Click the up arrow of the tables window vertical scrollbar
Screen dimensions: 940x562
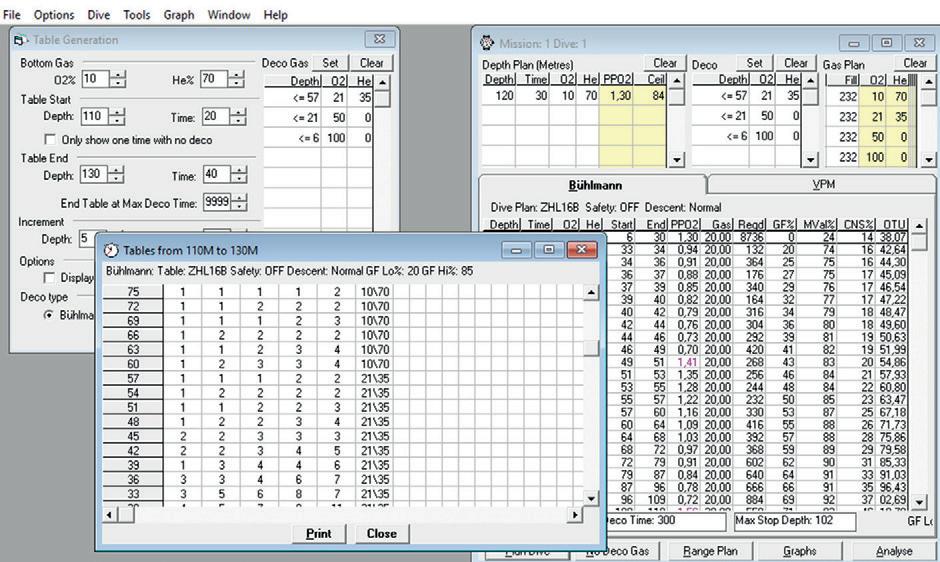click(x=590, y=293)
